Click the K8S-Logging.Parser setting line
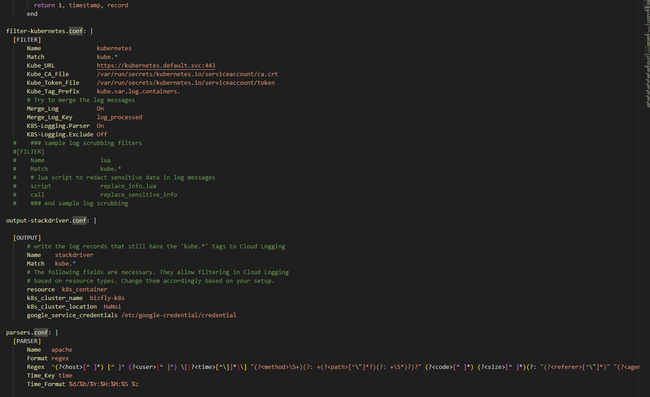The height and width of the screenshot is (397, 650). [65, 126]
